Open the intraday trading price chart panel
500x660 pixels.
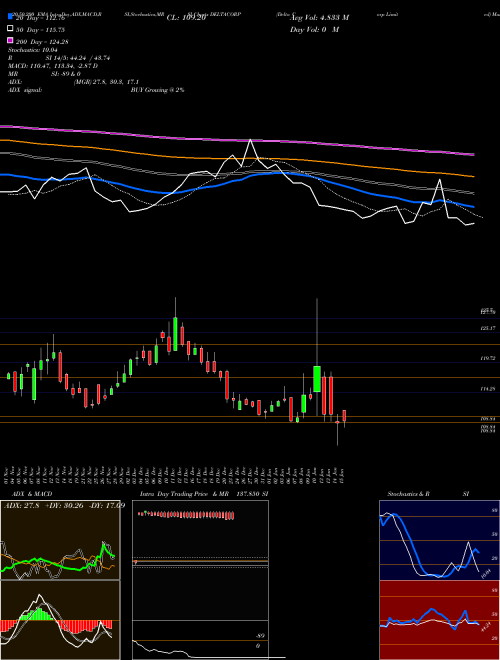(200, 580)
